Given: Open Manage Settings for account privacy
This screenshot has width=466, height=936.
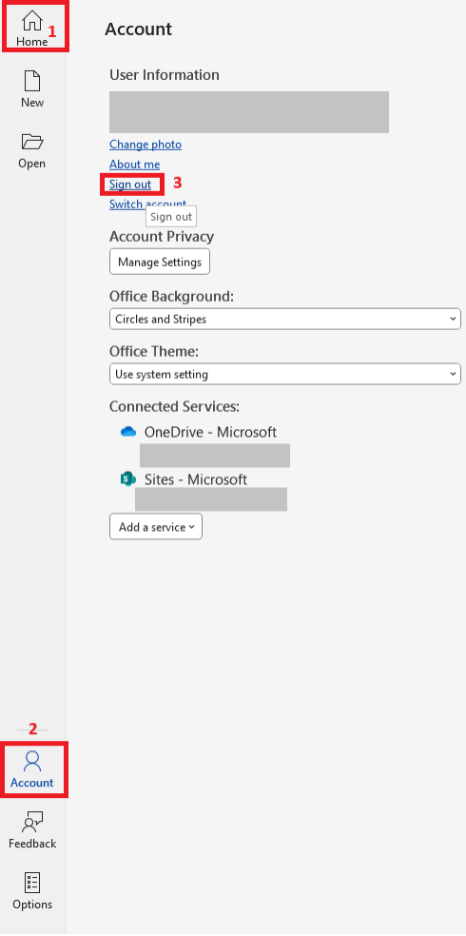Looking at the screenshot, I should pyautogui.click(x=159, y=262).
